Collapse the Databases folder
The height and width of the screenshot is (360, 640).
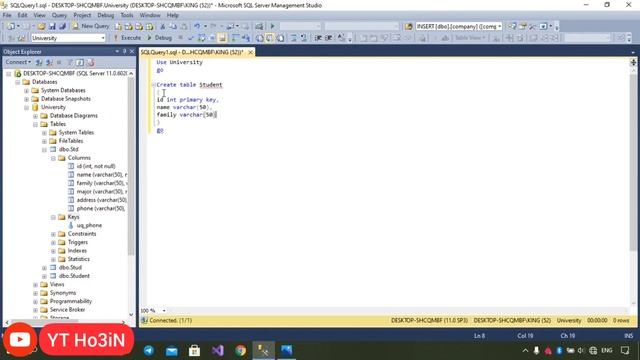pos(18,82)
